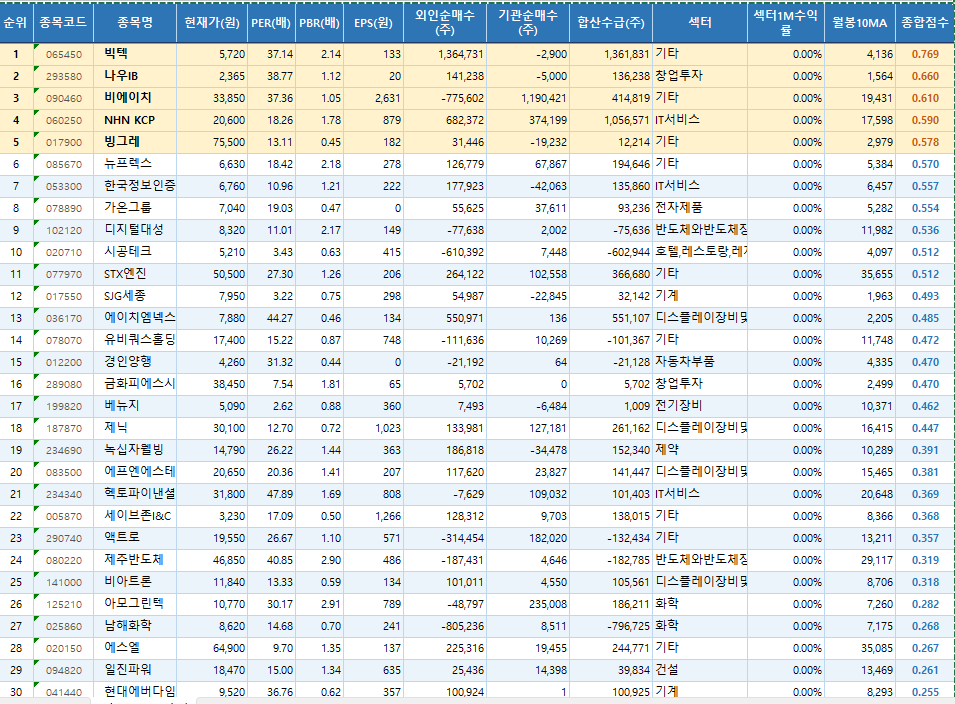Image resolution: width=955 pixels, height=704 pixels.
Task: Click stock code 060250
Action: [x=64, y=121]
